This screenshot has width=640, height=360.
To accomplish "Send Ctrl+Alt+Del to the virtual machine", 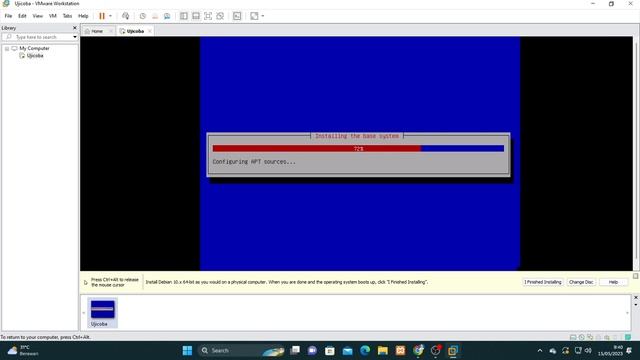I will click(126, 16).
